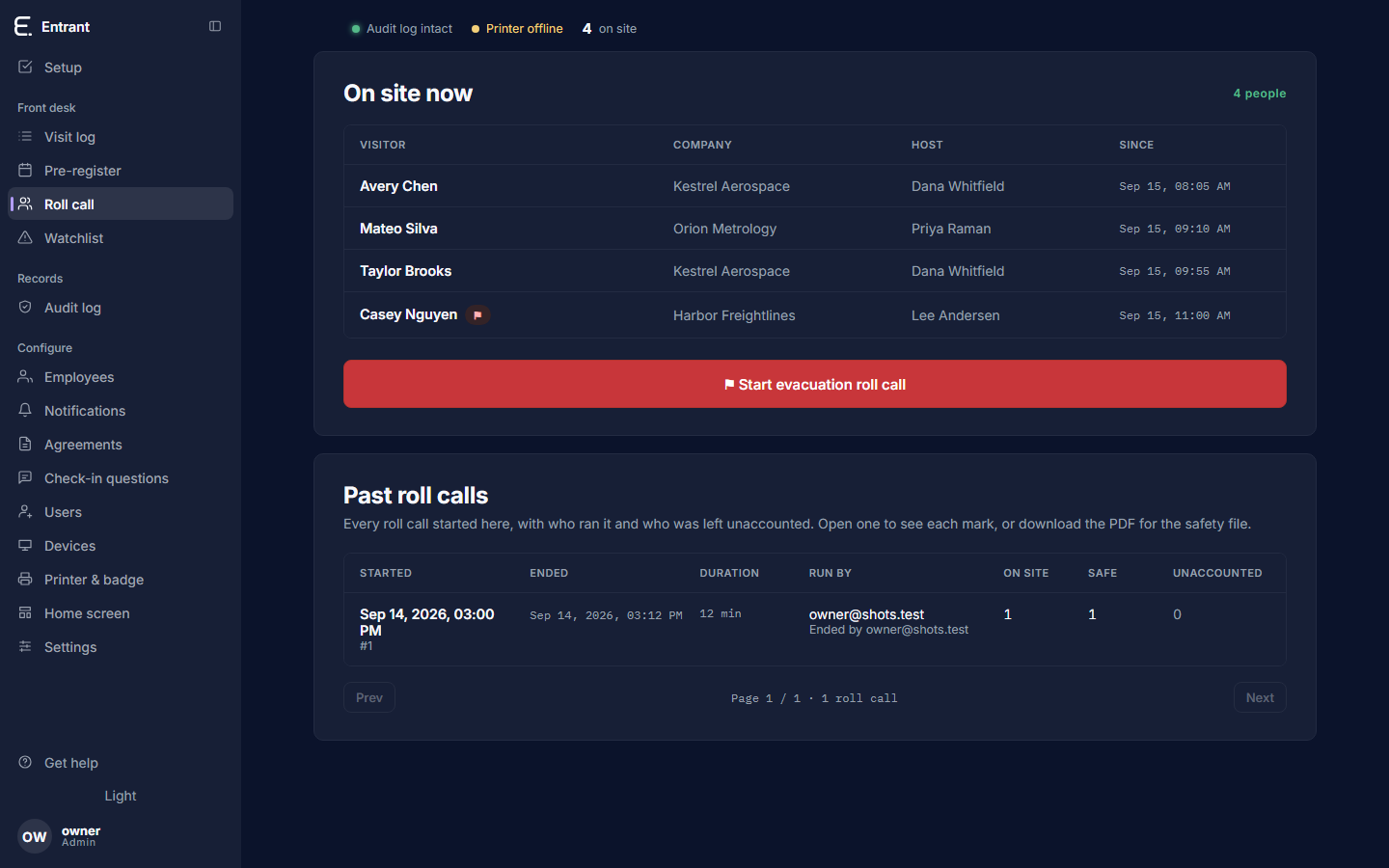Open Setup from its sidebar icon

pos(25,67)
